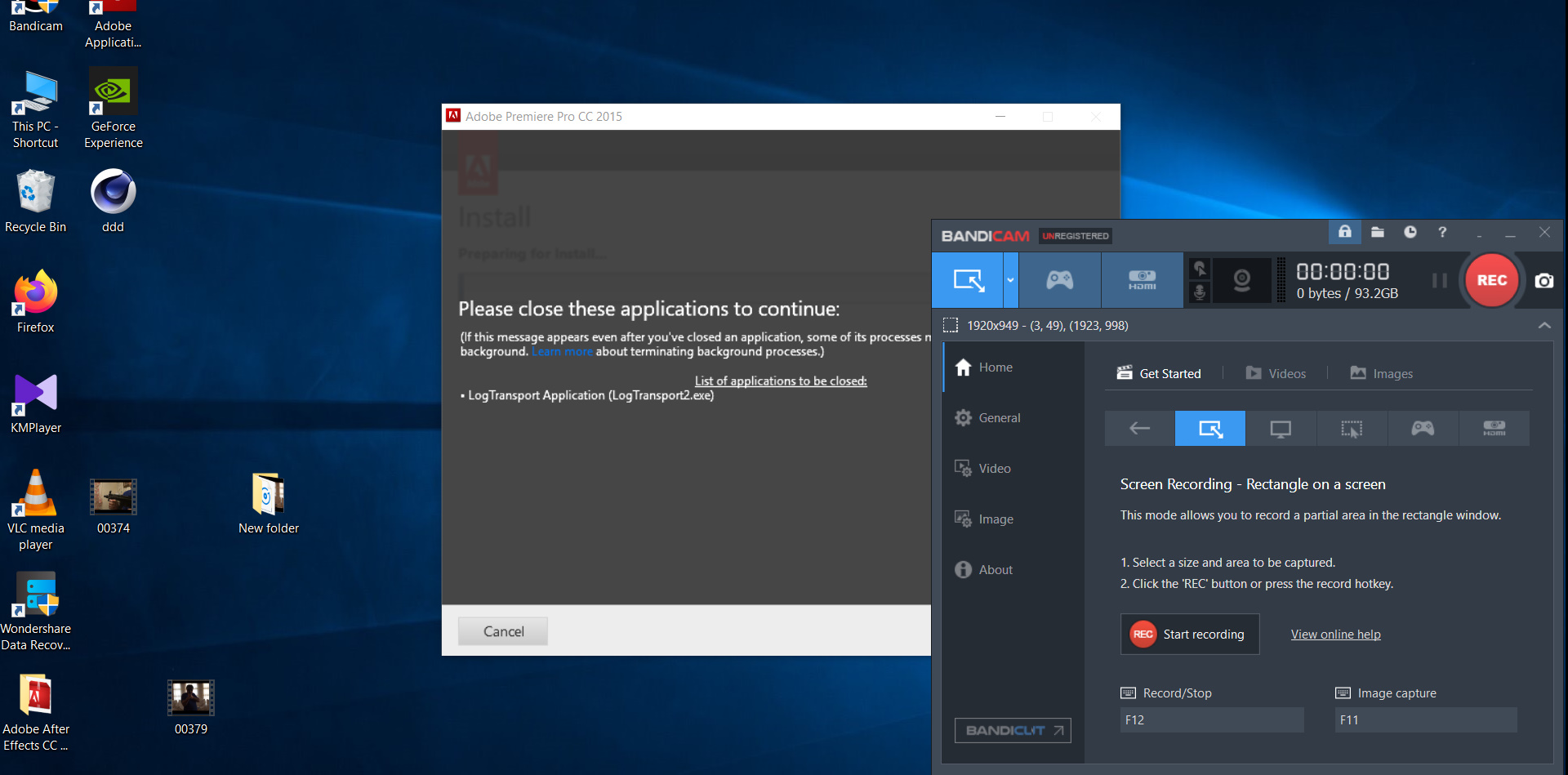Image resolution: width=1568 pixels, height=775 pixels.
Task: Select This PC shortcut icon
Action: click(35, 109)
